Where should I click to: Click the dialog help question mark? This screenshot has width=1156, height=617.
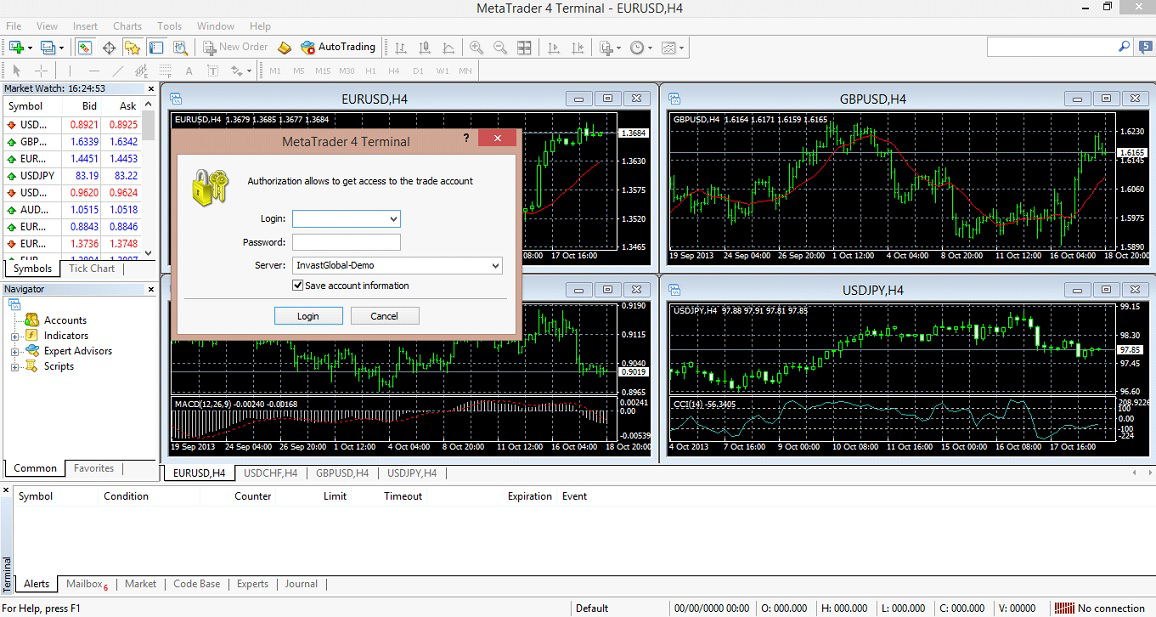coord(466,138)
